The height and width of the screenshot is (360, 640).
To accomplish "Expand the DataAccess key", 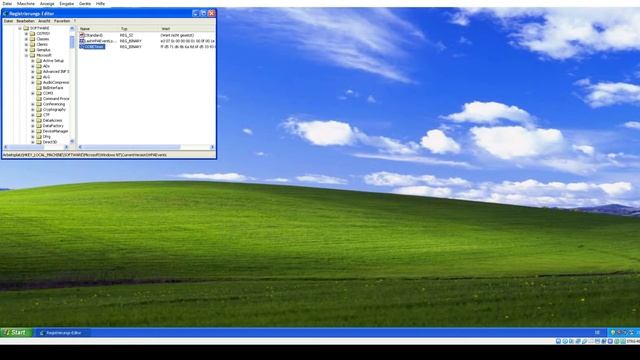I will [x=33, y=121].
